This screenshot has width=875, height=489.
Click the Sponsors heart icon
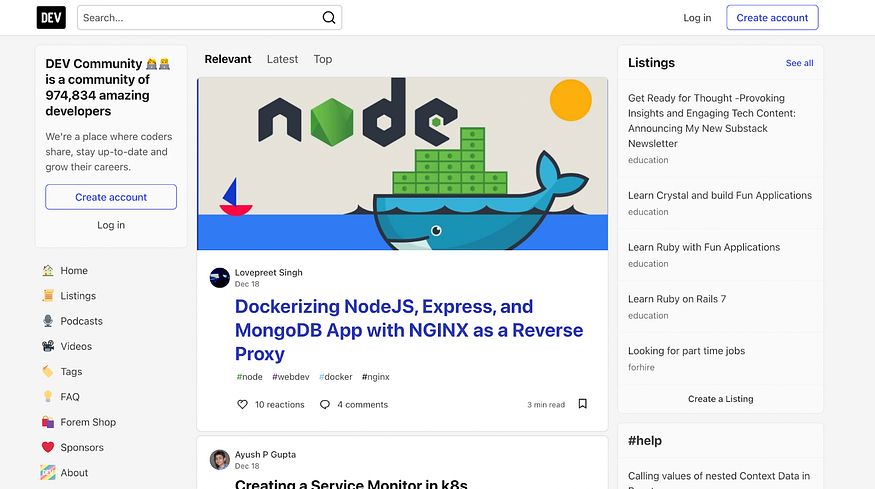tap(48, 447)
